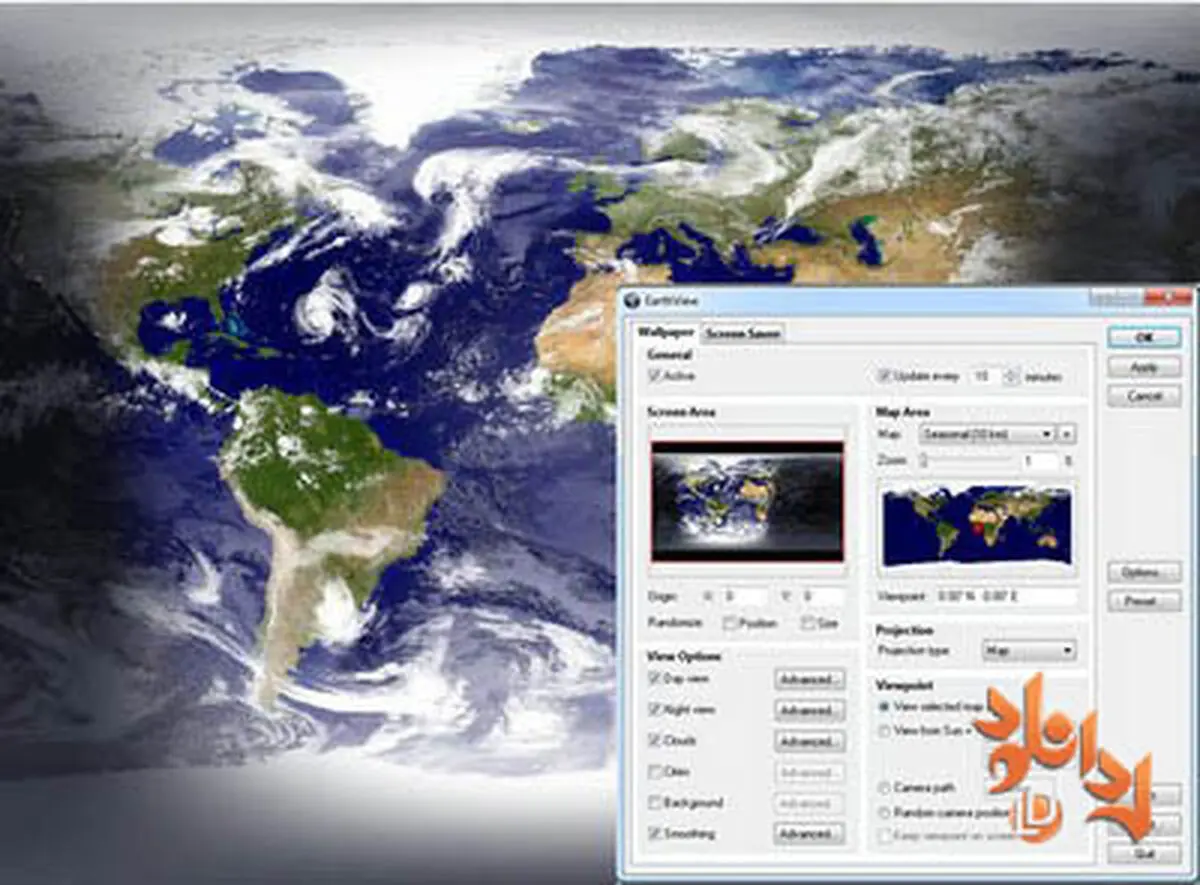The height and width of the screenshot is (885, 1200).
Task: Open the Projection type dropdown
Action: tap(1029, 651)
